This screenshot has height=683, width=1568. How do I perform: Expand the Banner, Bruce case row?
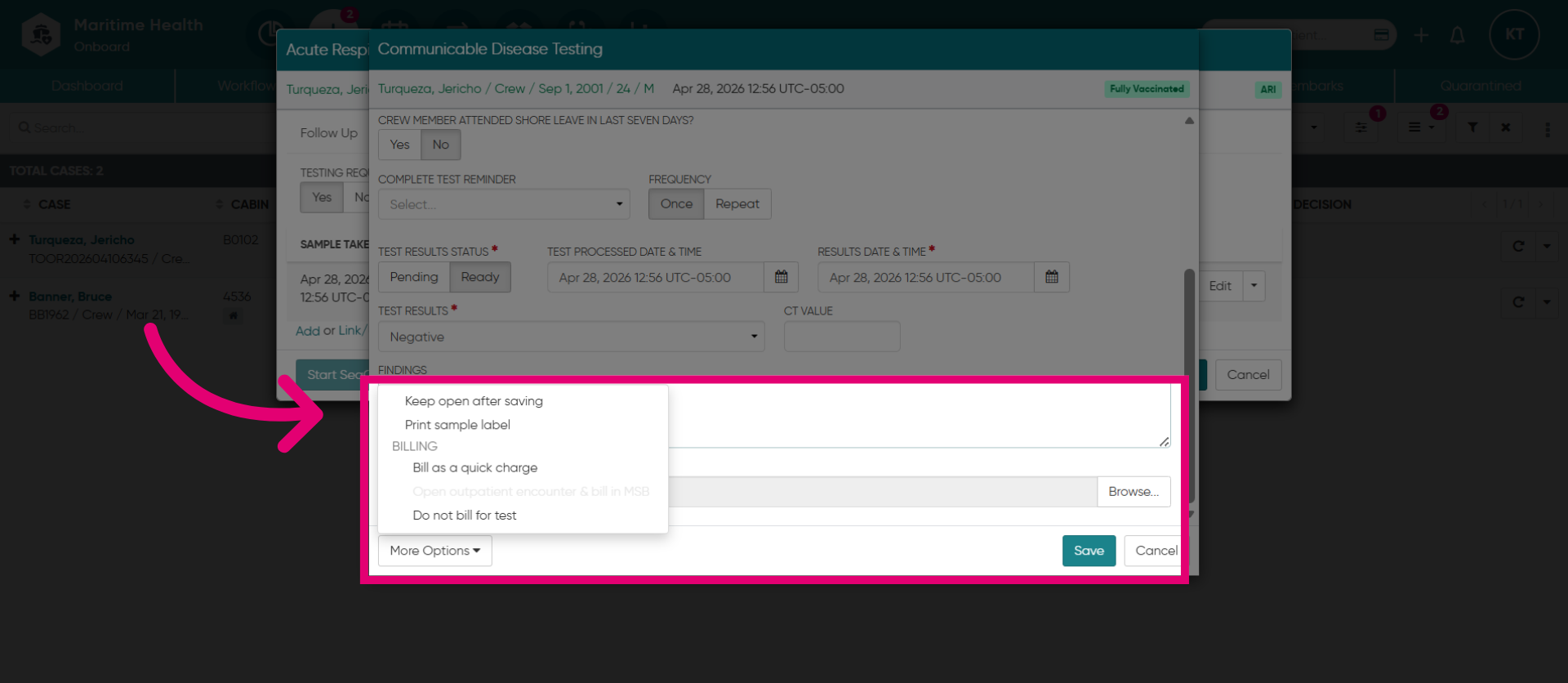tap(14, 296)
